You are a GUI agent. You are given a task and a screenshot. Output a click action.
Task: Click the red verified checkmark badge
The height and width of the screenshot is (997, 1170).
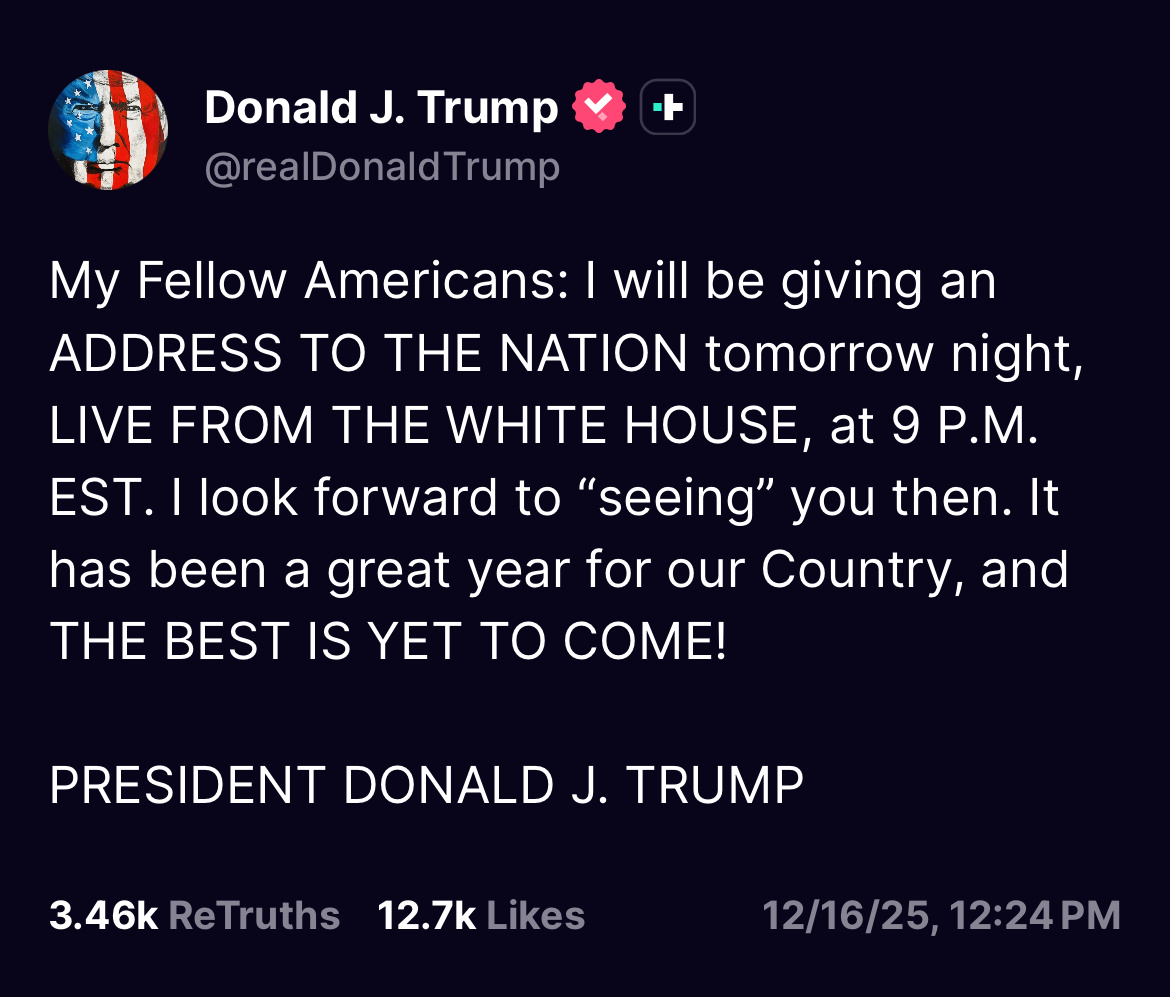598,108
